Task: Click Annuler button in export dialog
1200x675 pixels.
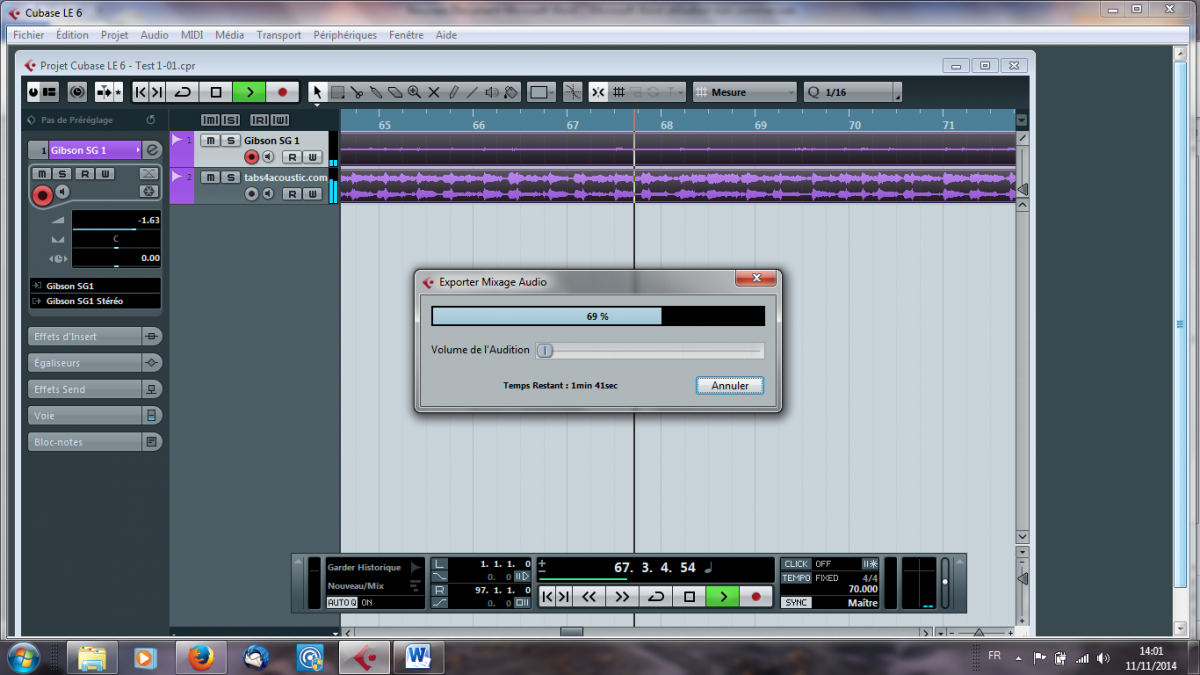Action: coord(730,386)
